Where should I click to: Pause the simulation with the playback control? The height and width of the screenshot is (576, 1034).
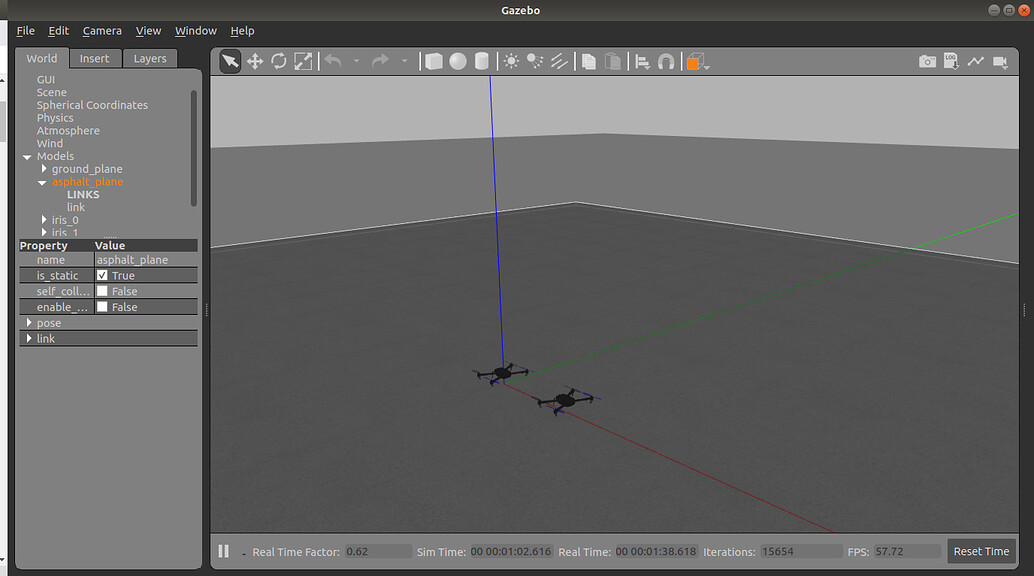(x=223, y=550)
